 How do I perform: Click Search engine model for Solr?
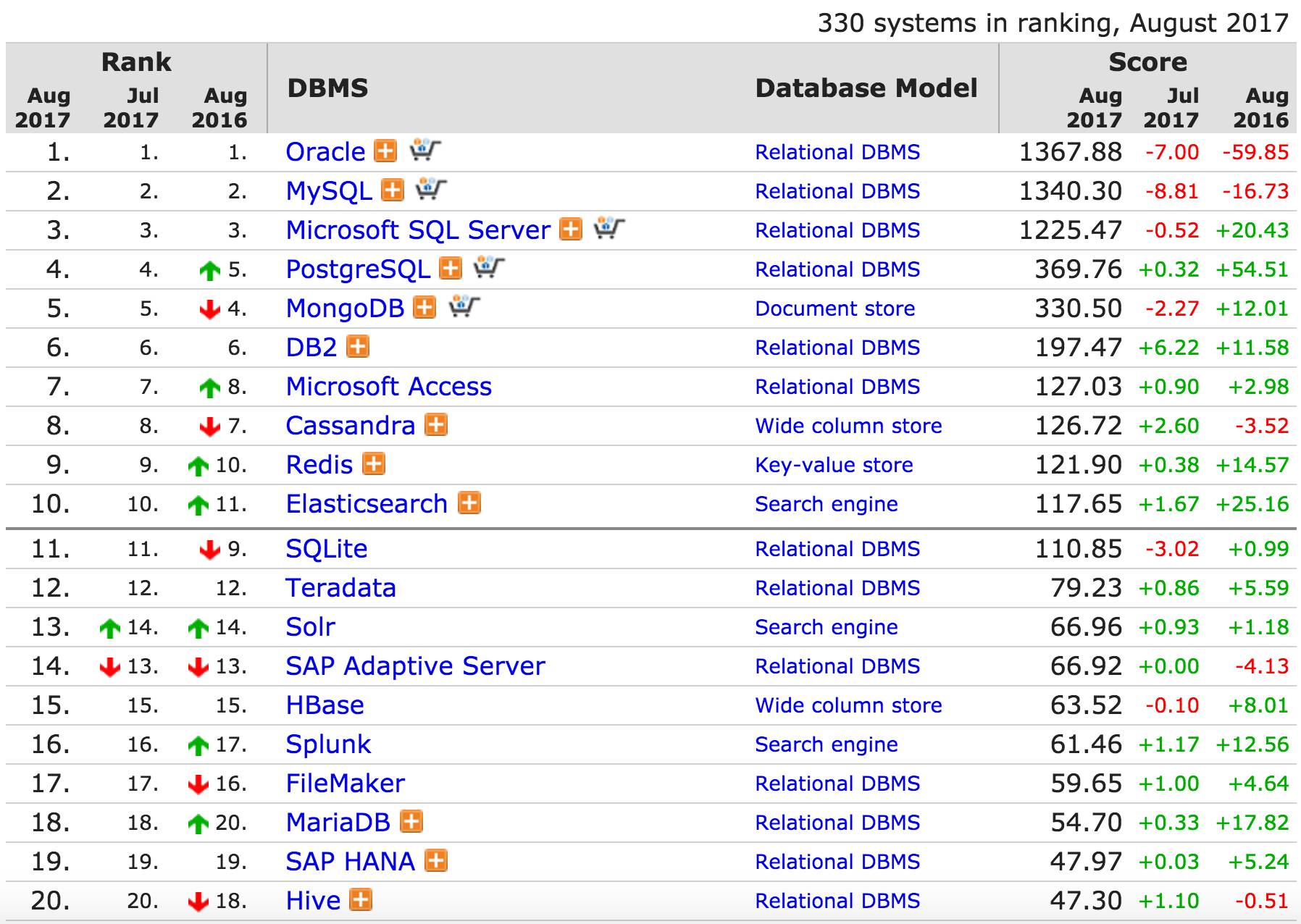[x=827, y=627]
